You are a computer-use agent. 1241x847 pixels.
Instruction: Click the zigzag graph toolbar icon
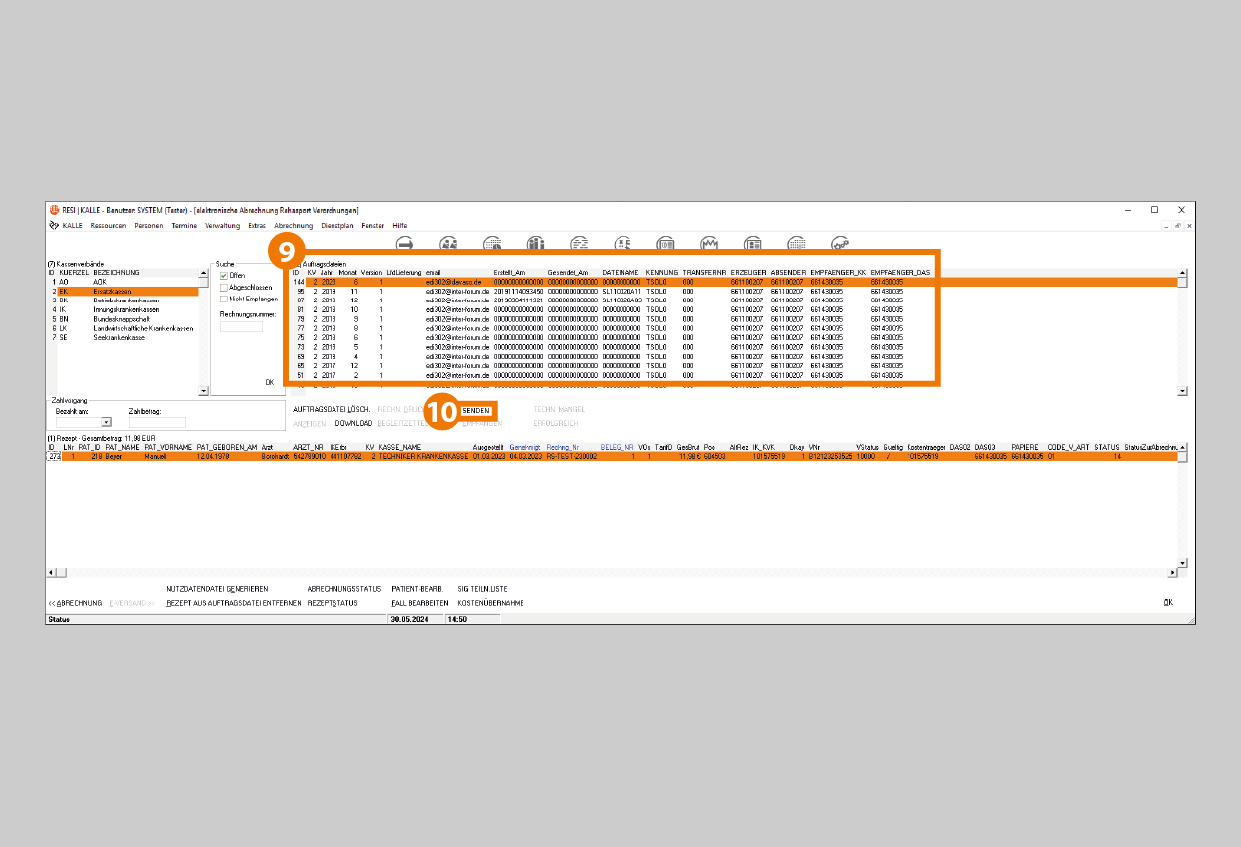pyautogui.click(x=710, y=243)
